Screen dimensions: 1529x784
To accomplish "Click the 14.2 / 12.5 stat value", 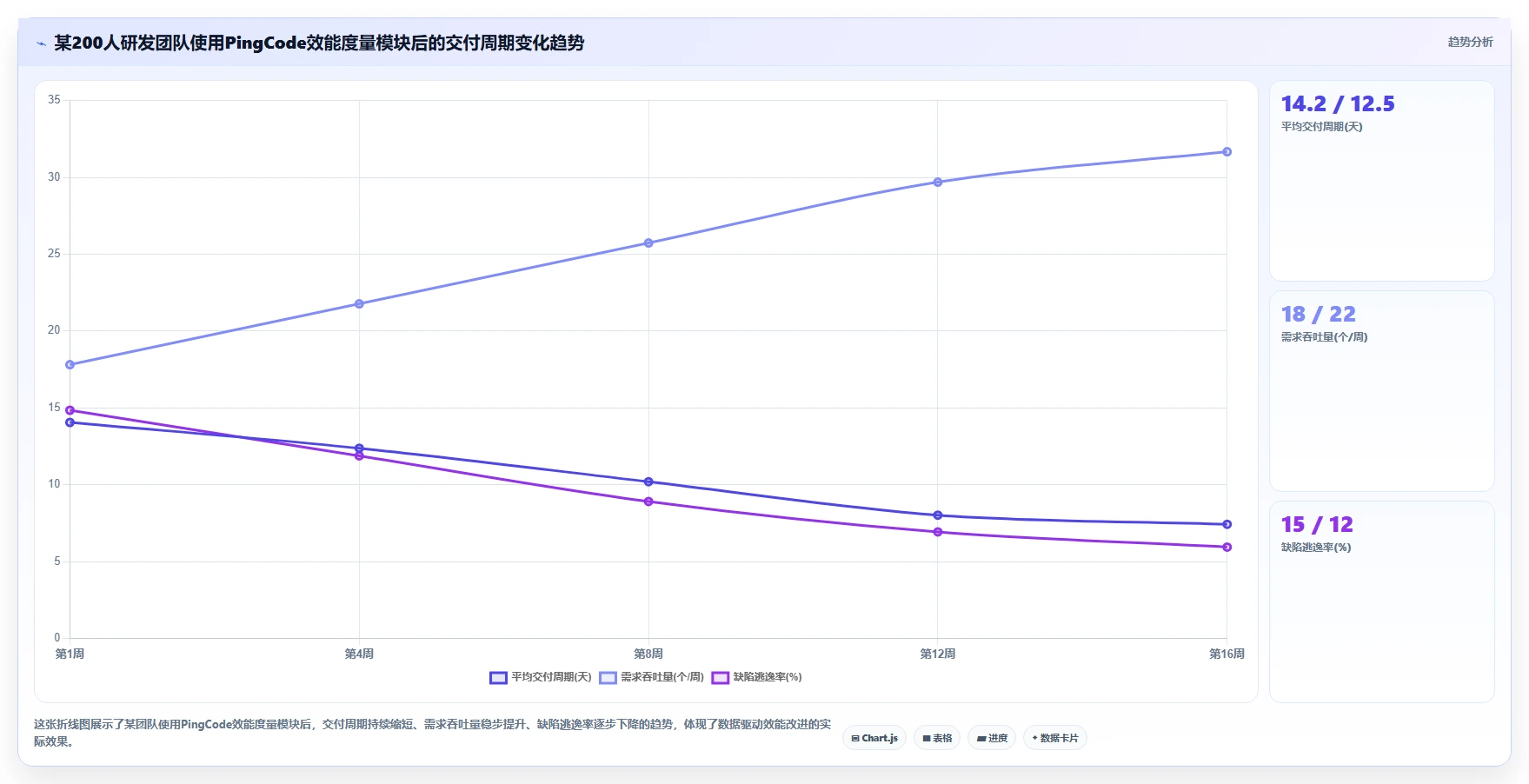I will 1338,104.
